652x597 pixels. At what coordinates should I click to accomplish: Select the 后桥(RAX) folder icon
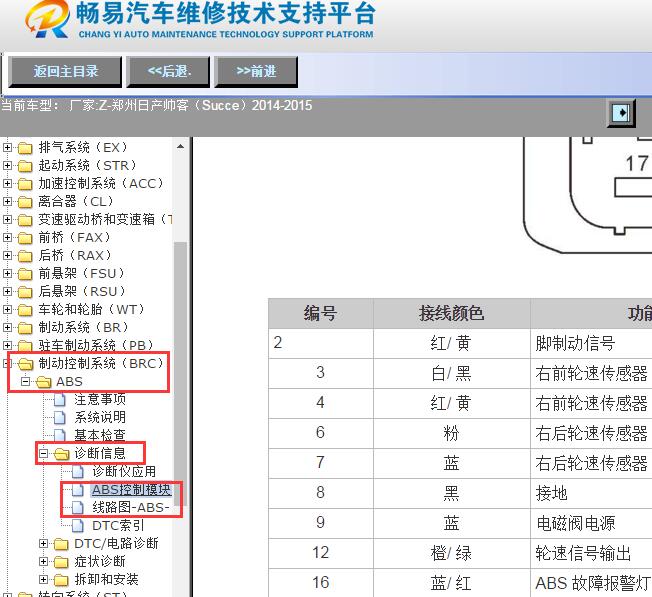[25, 256]
